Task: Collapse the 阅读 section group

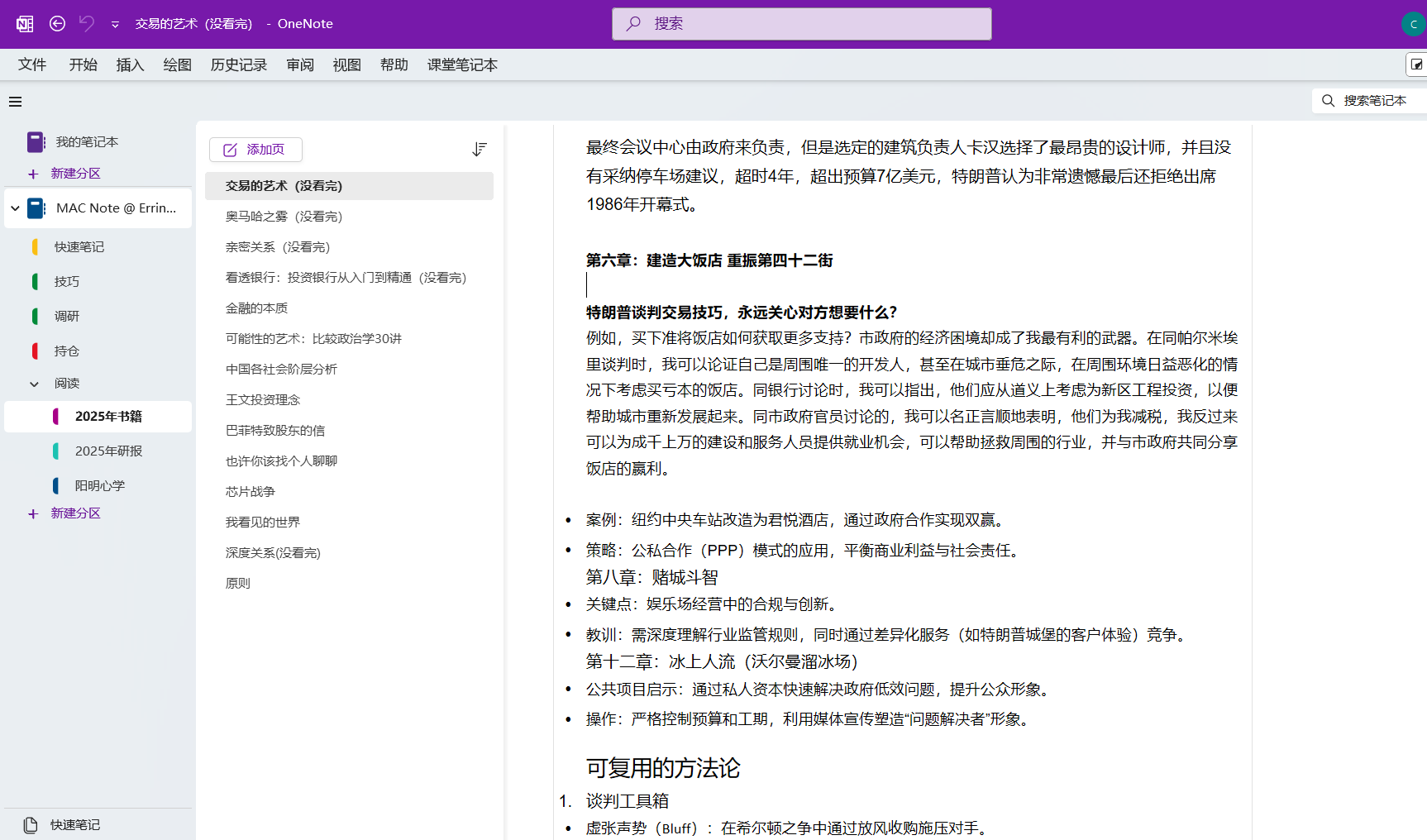Action: [34, 384]
